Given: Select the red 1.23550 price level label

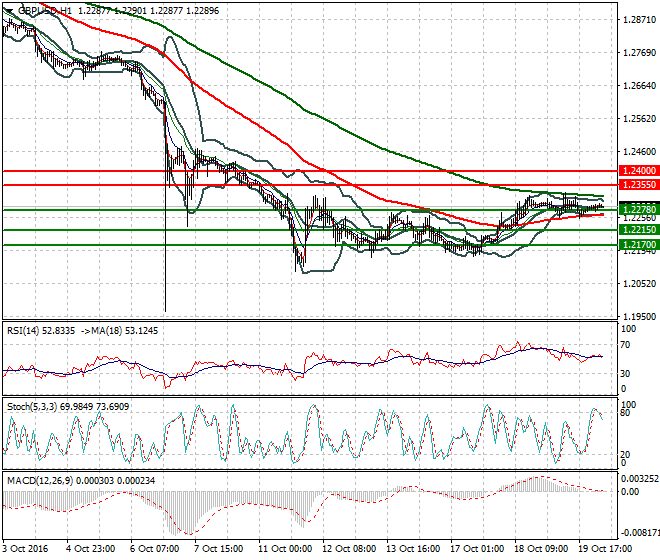Looking at the screenshot, I should [639, 184].
